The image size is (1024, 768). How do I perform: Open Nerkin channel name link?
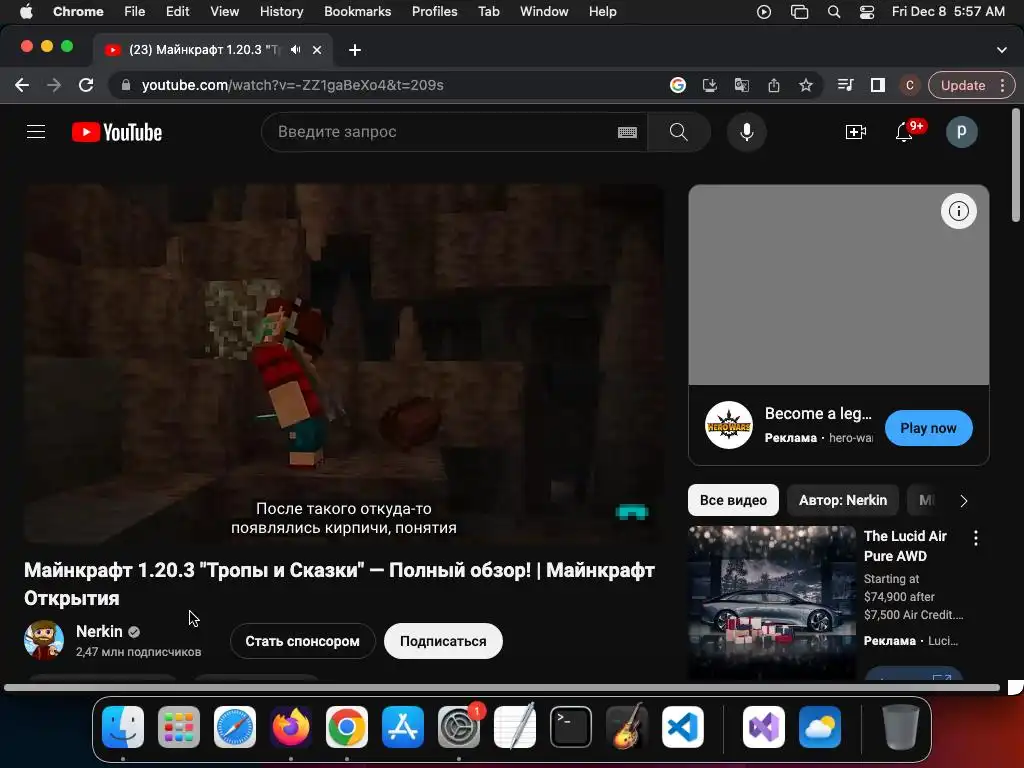[99, 631]
